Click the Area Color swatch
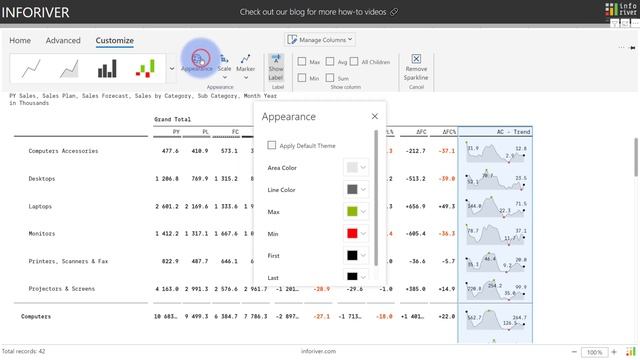 (352, 167)
